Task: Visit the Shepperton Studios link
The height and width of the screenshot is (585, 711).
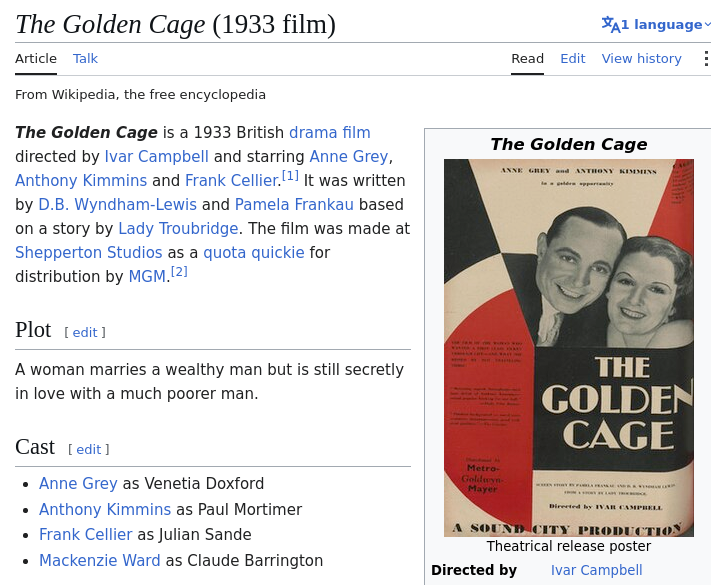Action: 88,253
